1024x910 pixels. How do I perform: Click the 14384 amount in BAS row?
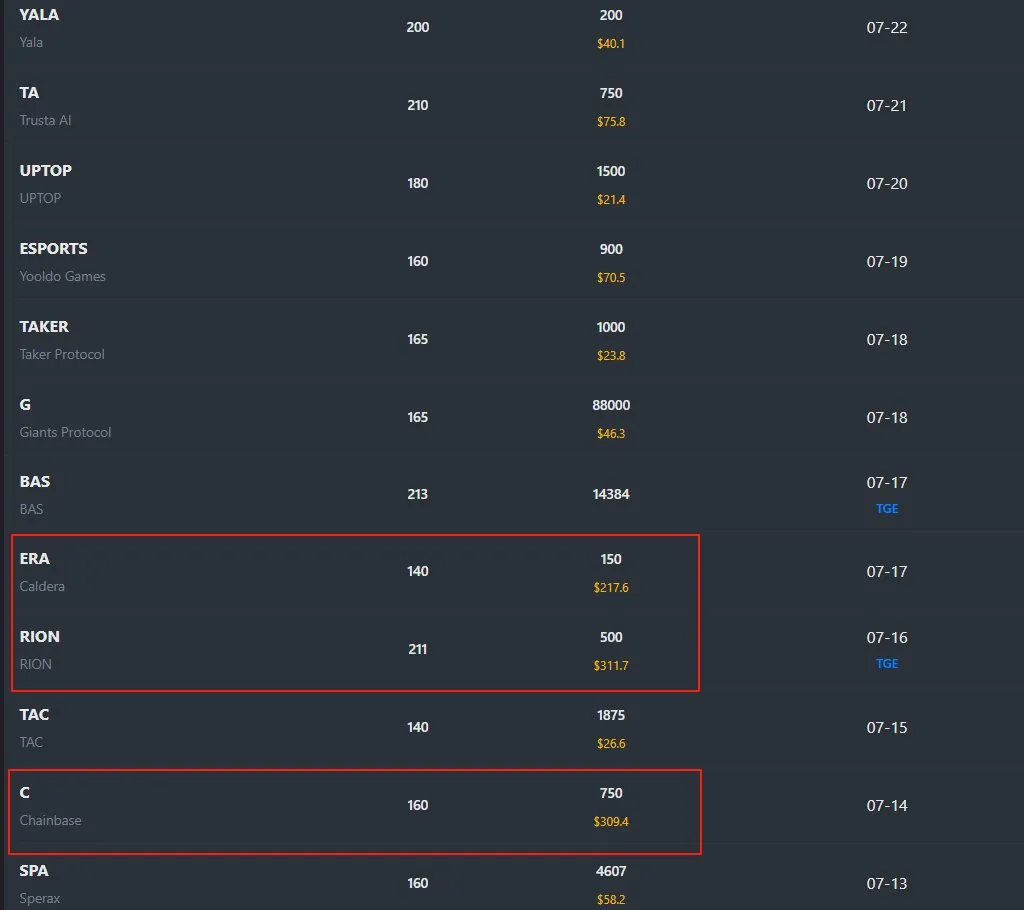click(x=611, y=494)
